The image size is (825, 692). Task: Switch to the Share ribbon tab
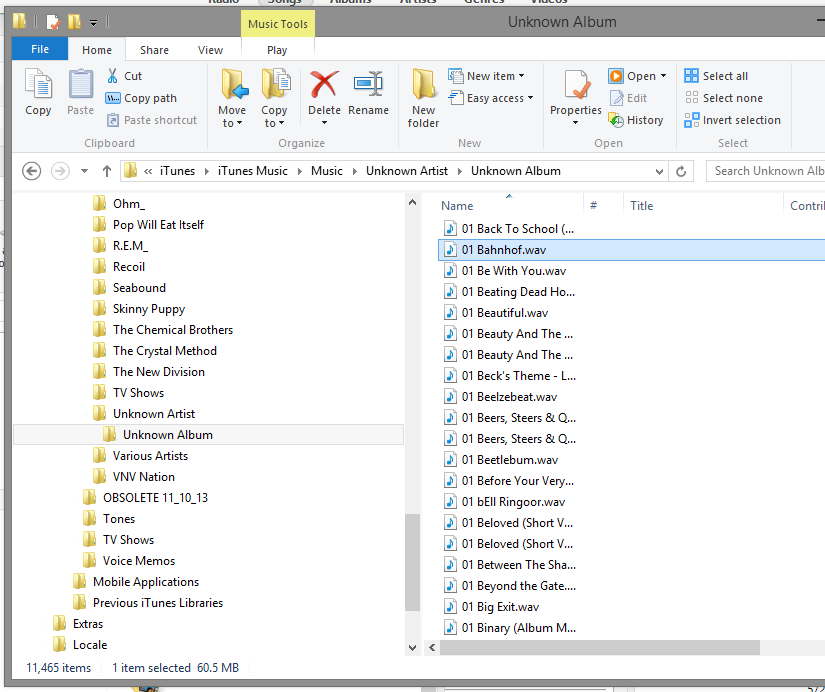[154, 50]
